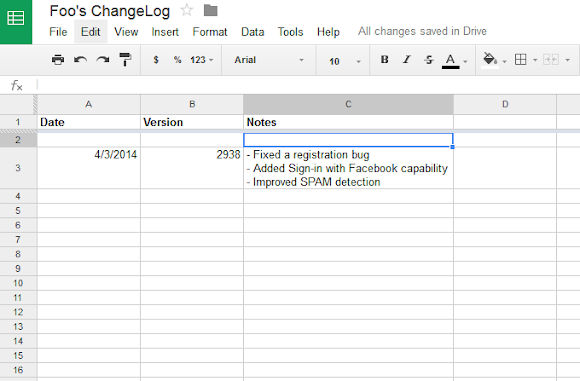Click the Redo arrow

pyautogui.click(x=103, y=60)
